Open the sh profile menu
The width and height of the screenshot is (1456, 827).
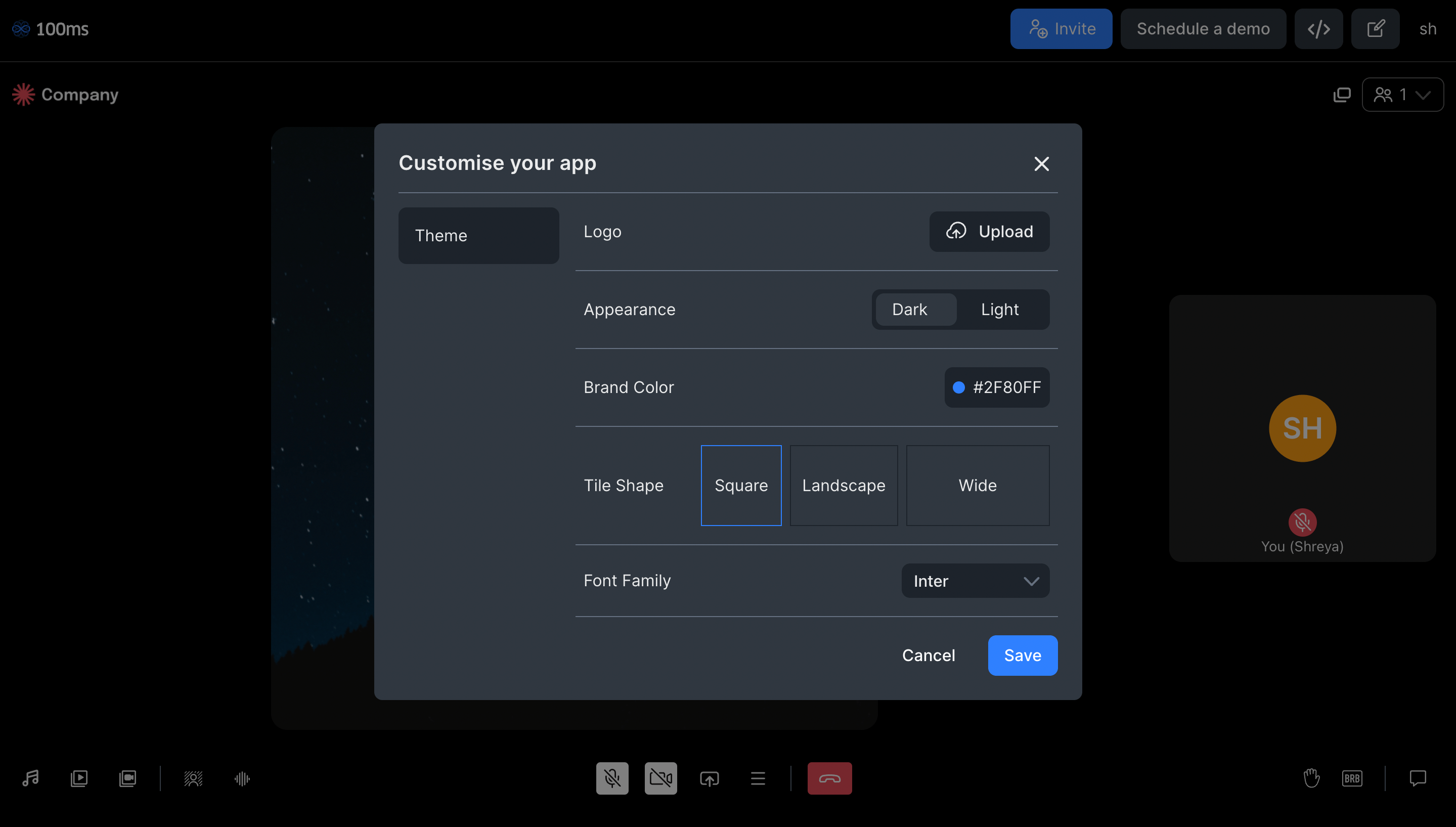coord(1427,28)
